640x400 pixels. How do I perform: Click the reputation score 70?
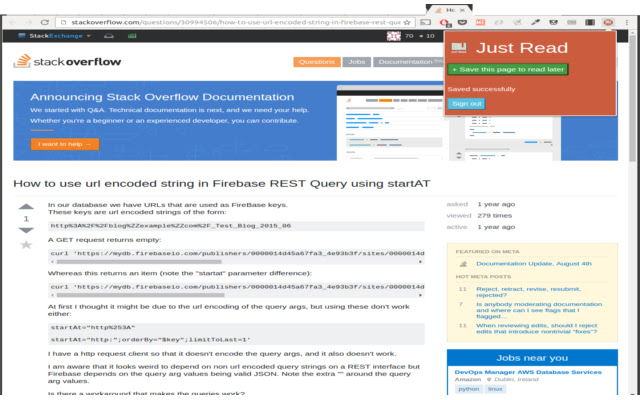(x=409, y=36)
